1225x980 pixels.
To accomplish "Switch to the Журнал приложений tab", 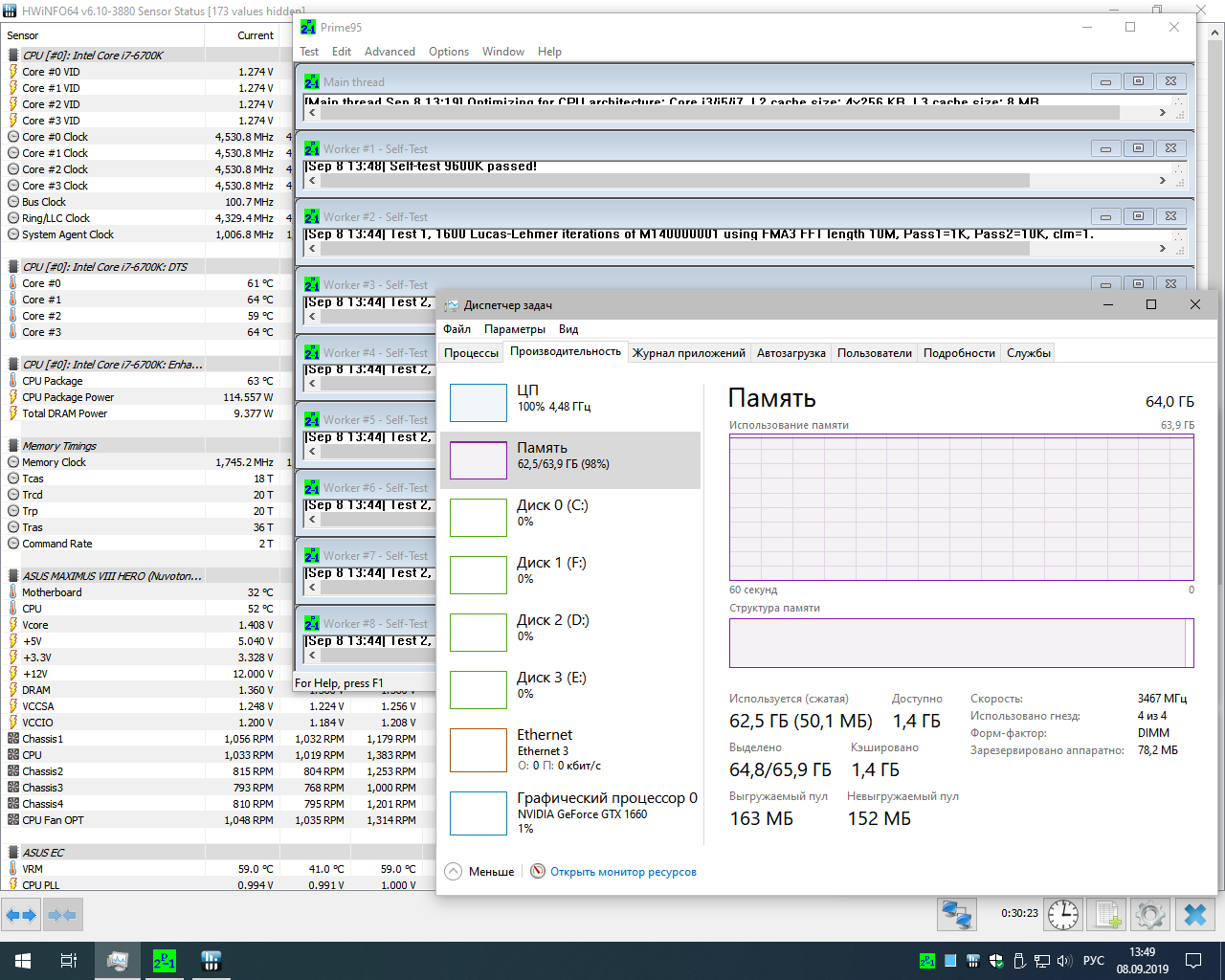I will tap(689, 353).
